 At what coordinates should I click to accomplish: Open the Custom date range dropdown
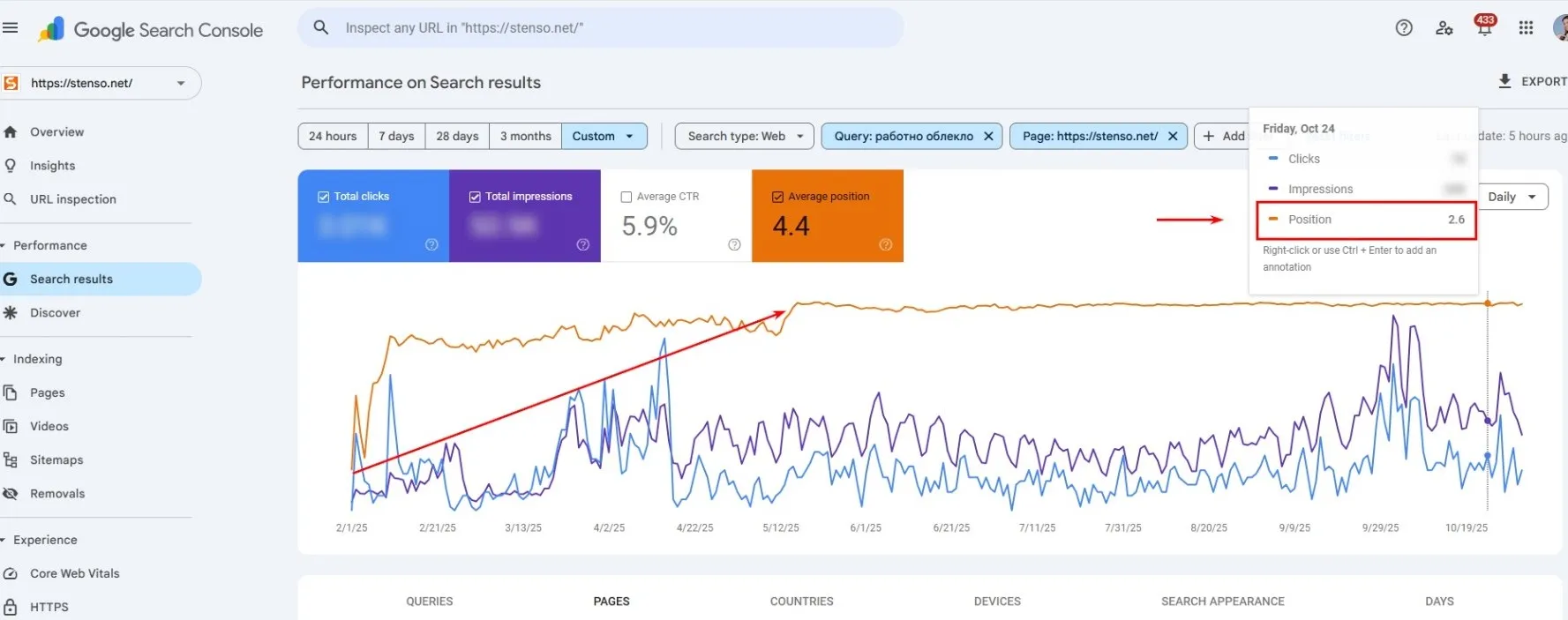tap(604, 136)
